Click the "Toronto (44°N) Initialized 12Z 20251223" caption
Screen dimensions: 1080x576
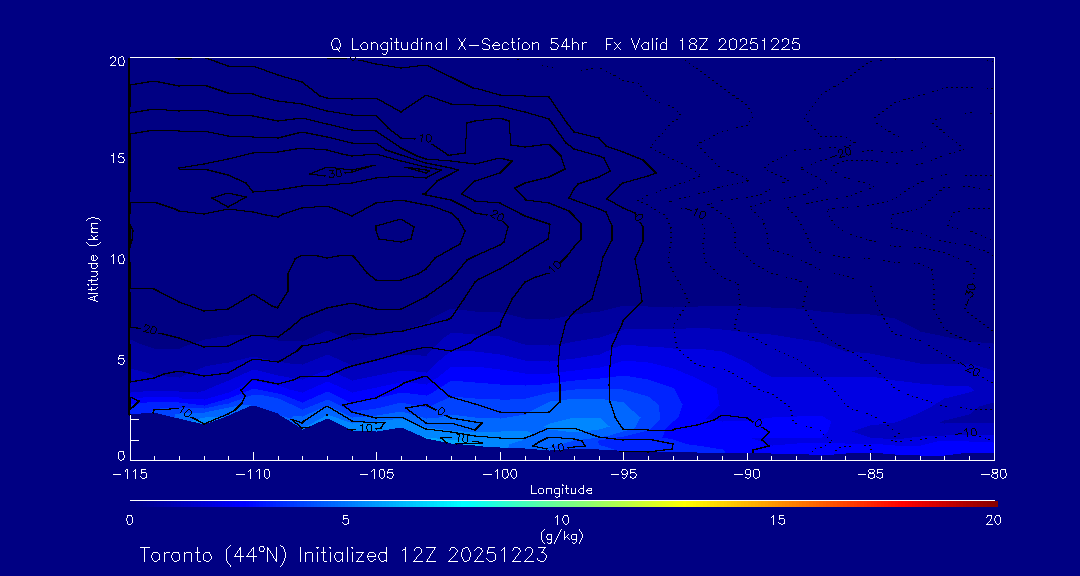(344, 556)
